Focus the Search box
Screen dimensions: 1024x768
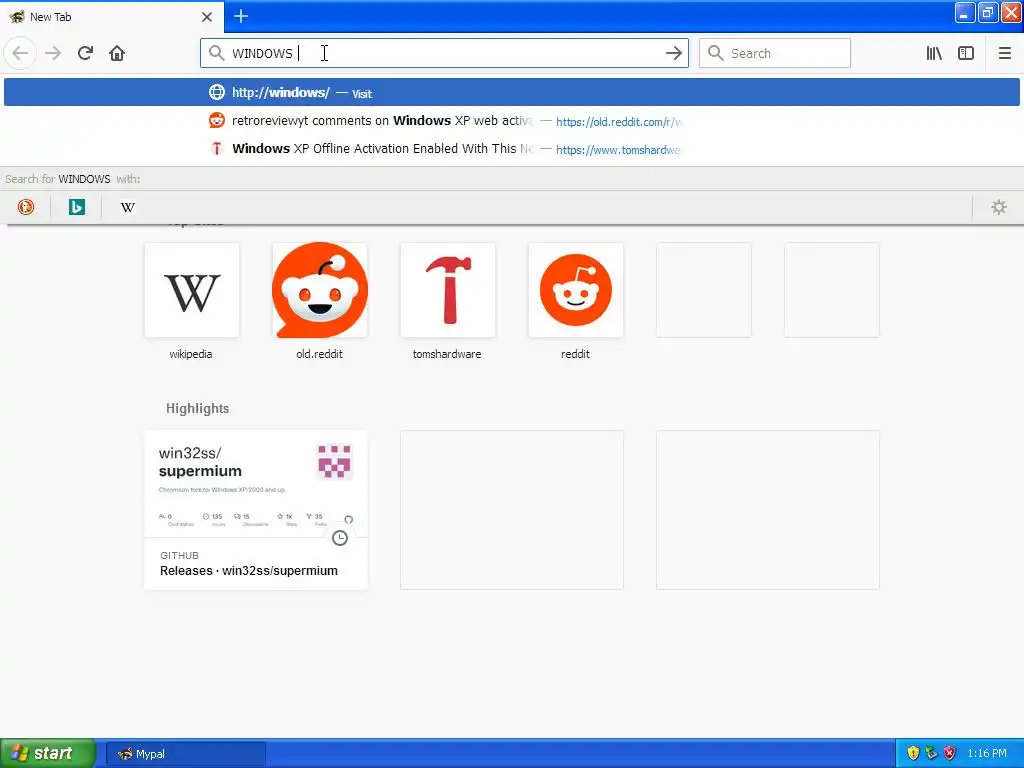775,53
